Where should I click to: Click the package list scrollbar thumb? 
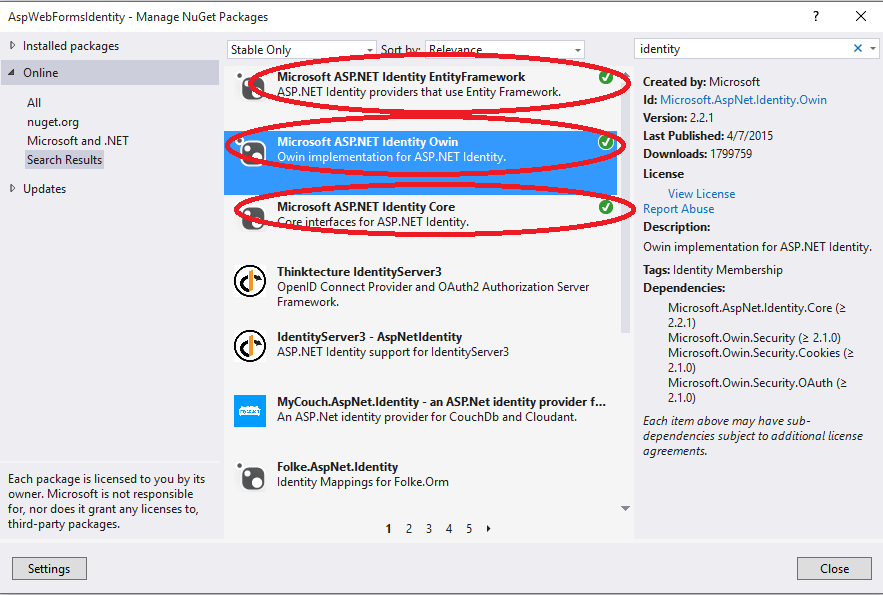pos(625,204)
